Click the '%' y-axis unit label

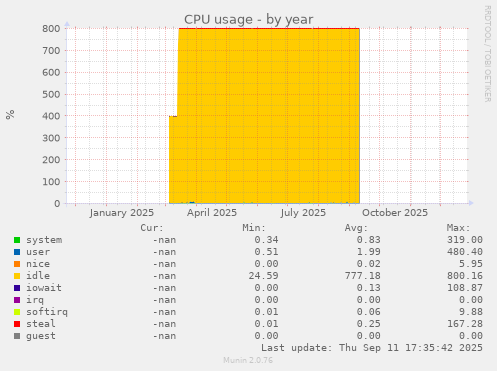point(10,114)
